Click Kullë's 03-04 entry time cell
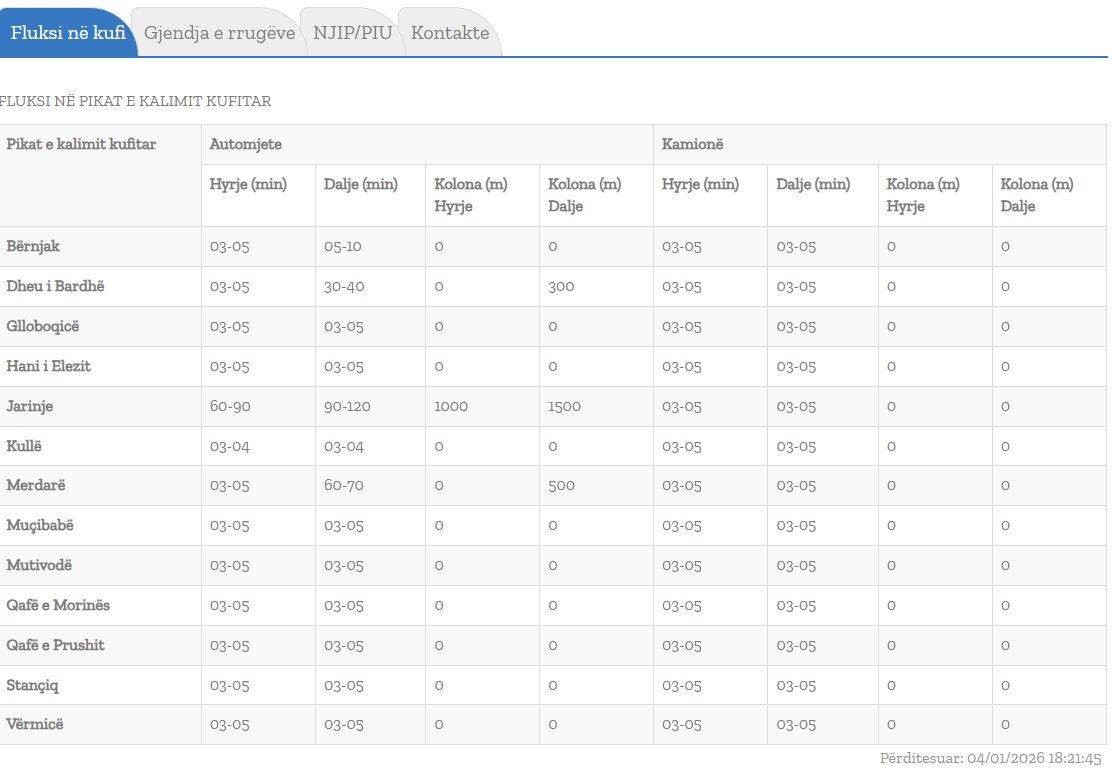Viewport: 1112px width, 784px height. pos(229,446)
